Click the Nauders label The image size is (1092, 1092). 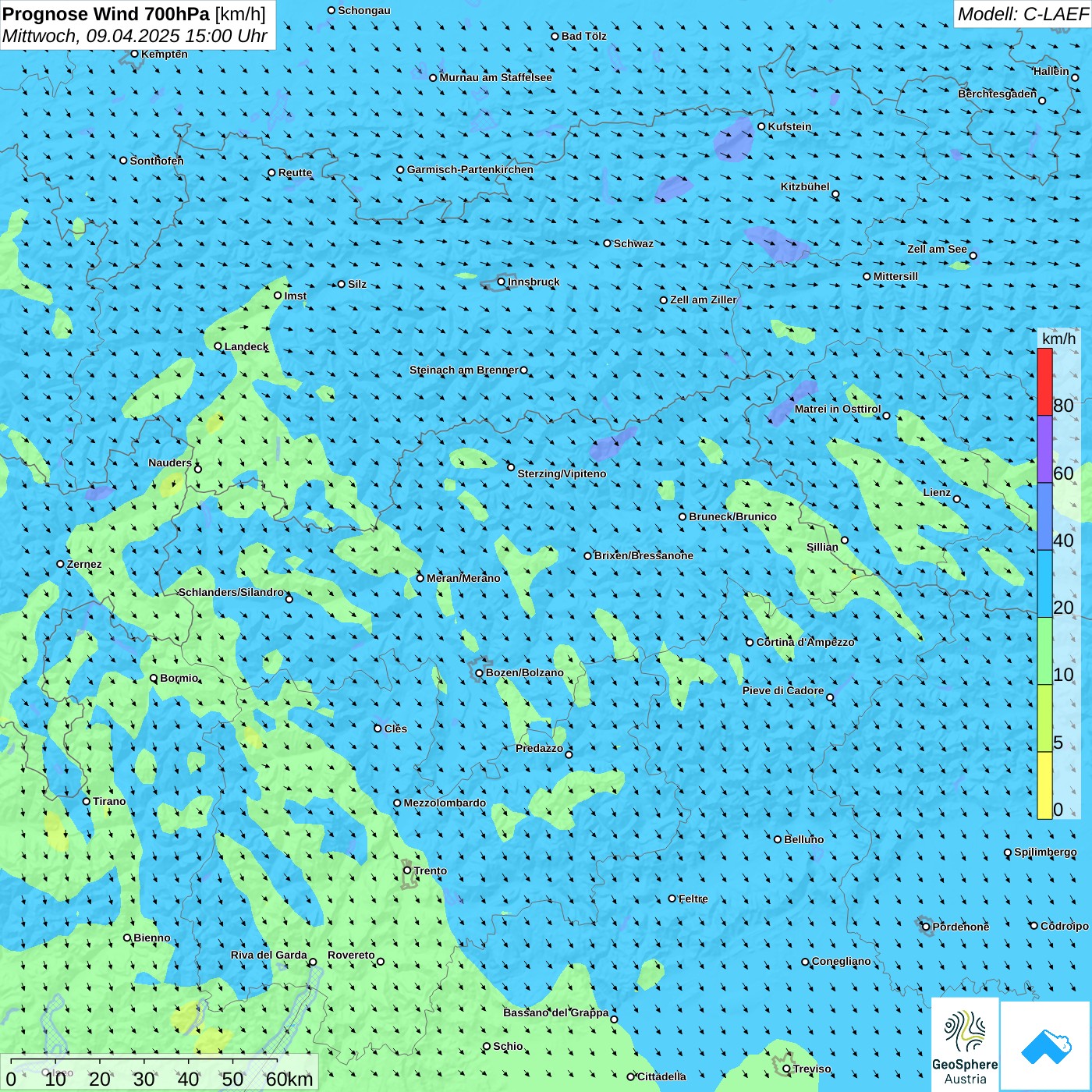[170, 463]
